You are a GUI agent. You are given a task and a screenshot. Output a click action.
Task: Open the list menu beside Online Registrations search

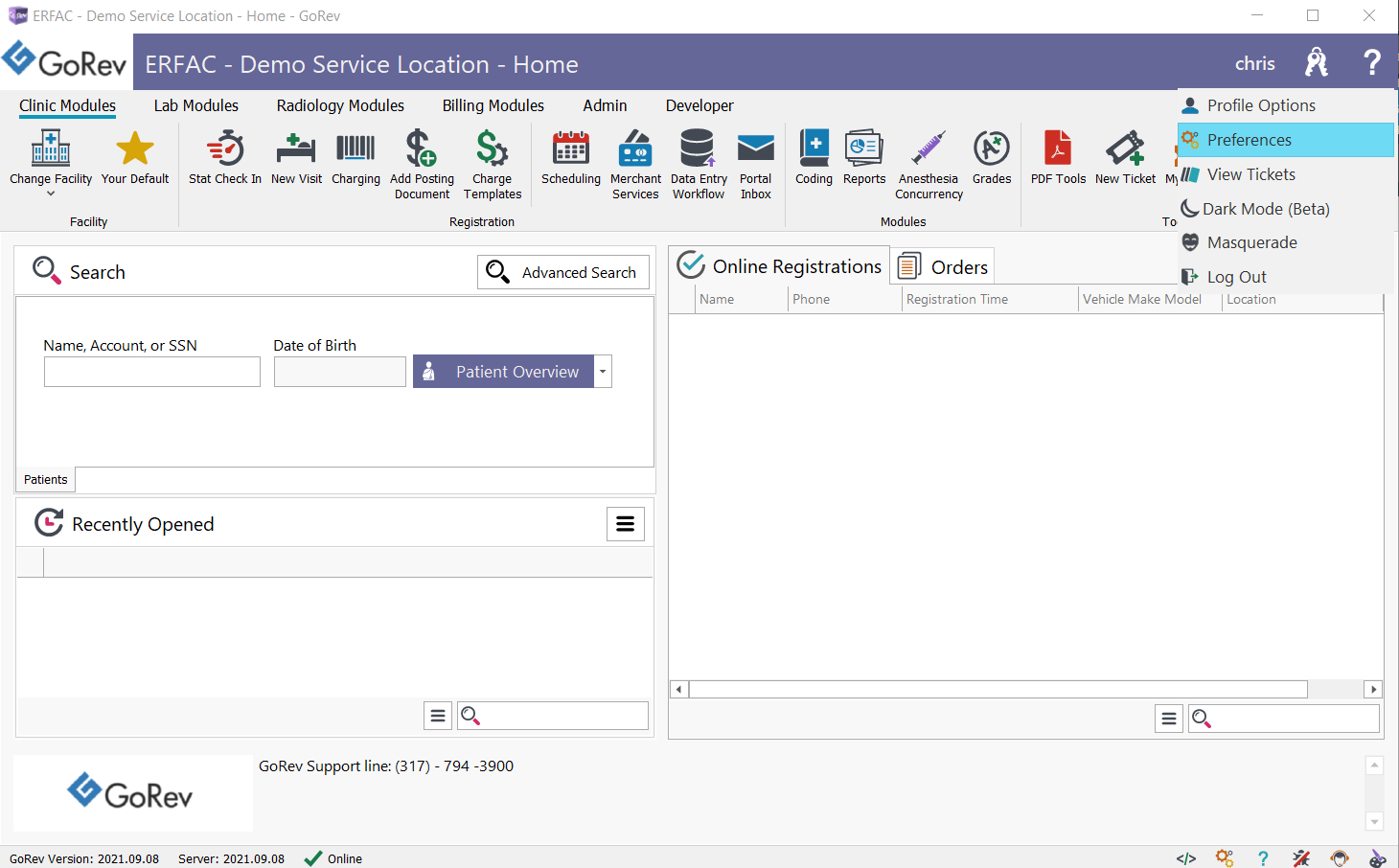pyautogui.click(x=1169, y=719)
